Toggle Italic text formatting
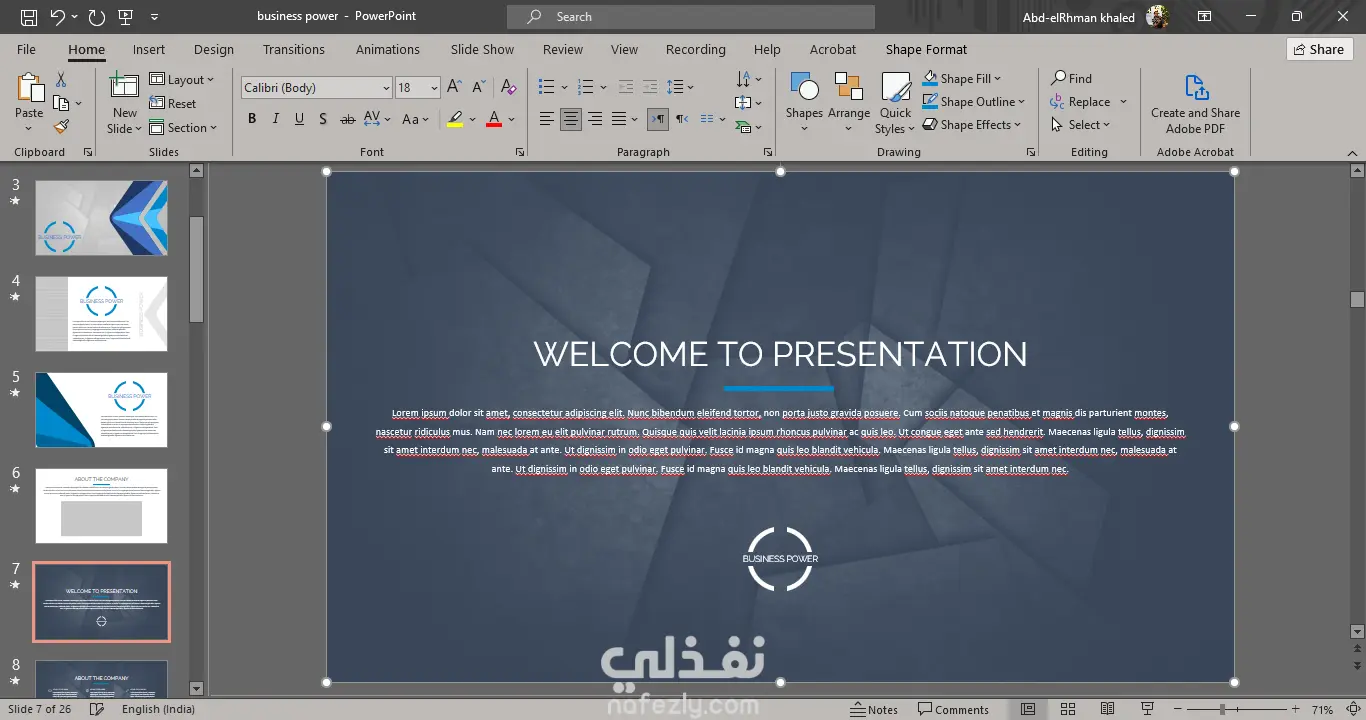Image resolution: width=1366 pixels, height=720 pixels. 276,119
